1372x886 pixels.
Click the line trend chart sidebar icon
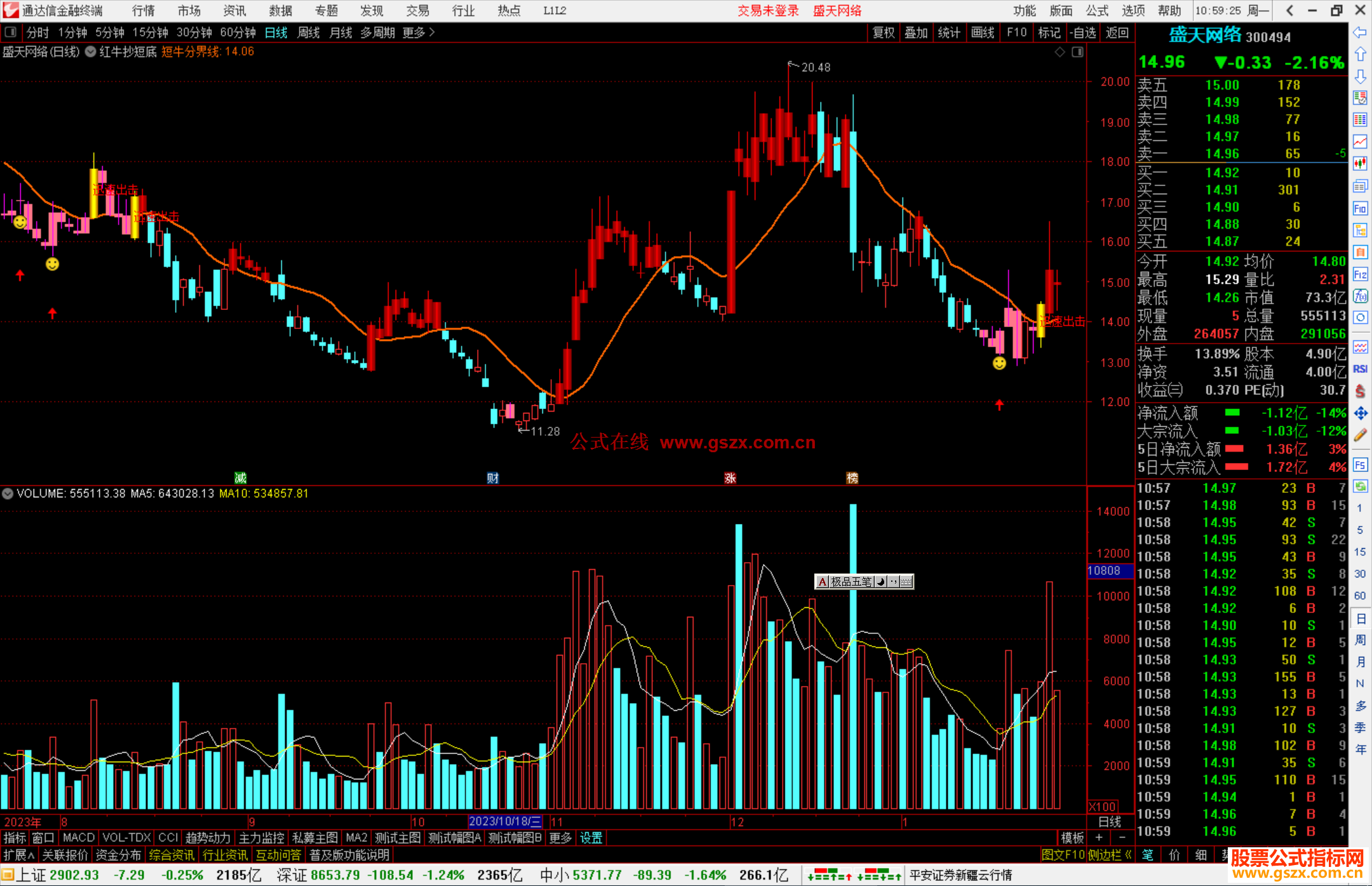coord(1360,141)
